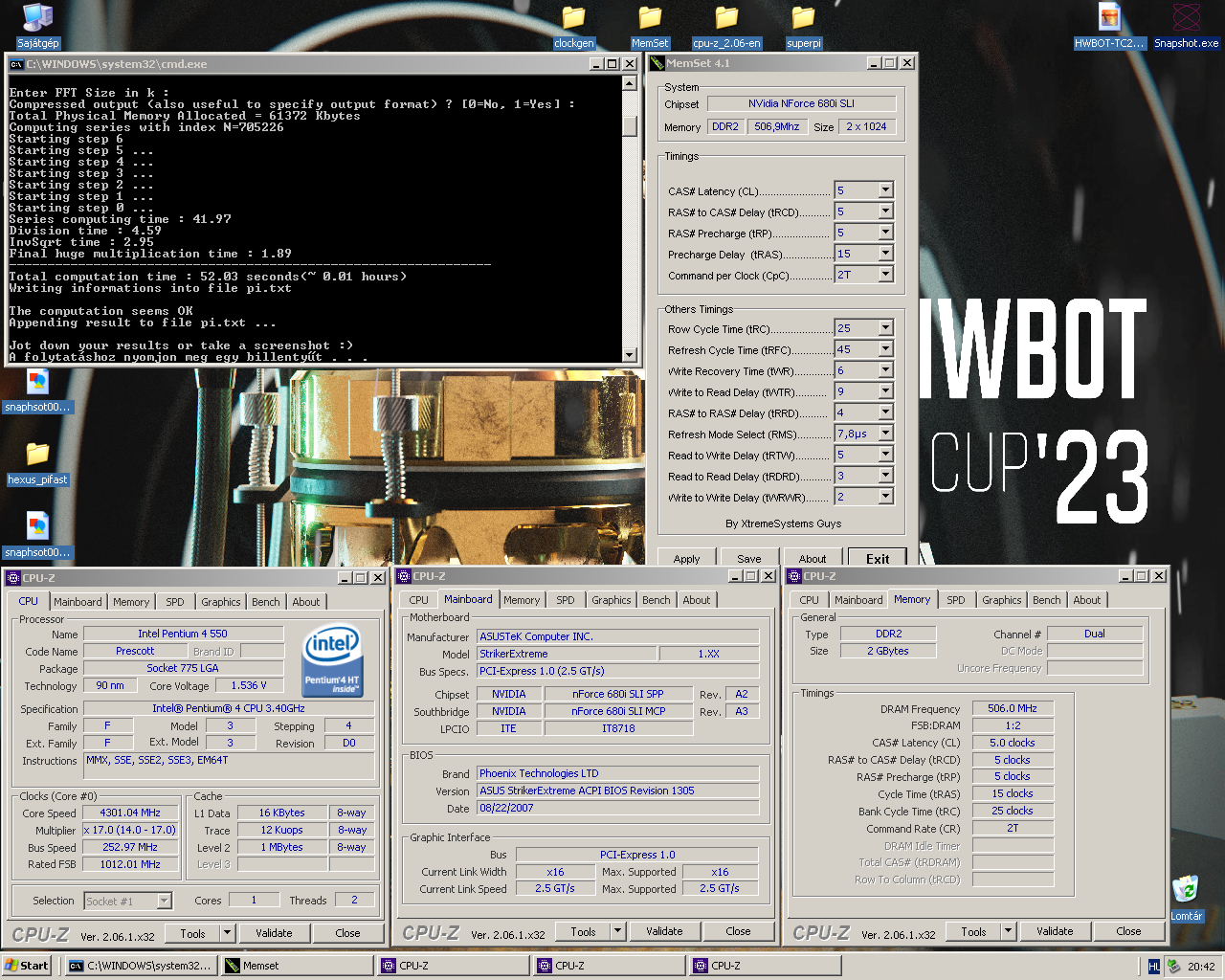Screen dimensions: 1225x980
Task: Click the CAS# Latency (CL) value field
Action: click(x=857, y=190)
